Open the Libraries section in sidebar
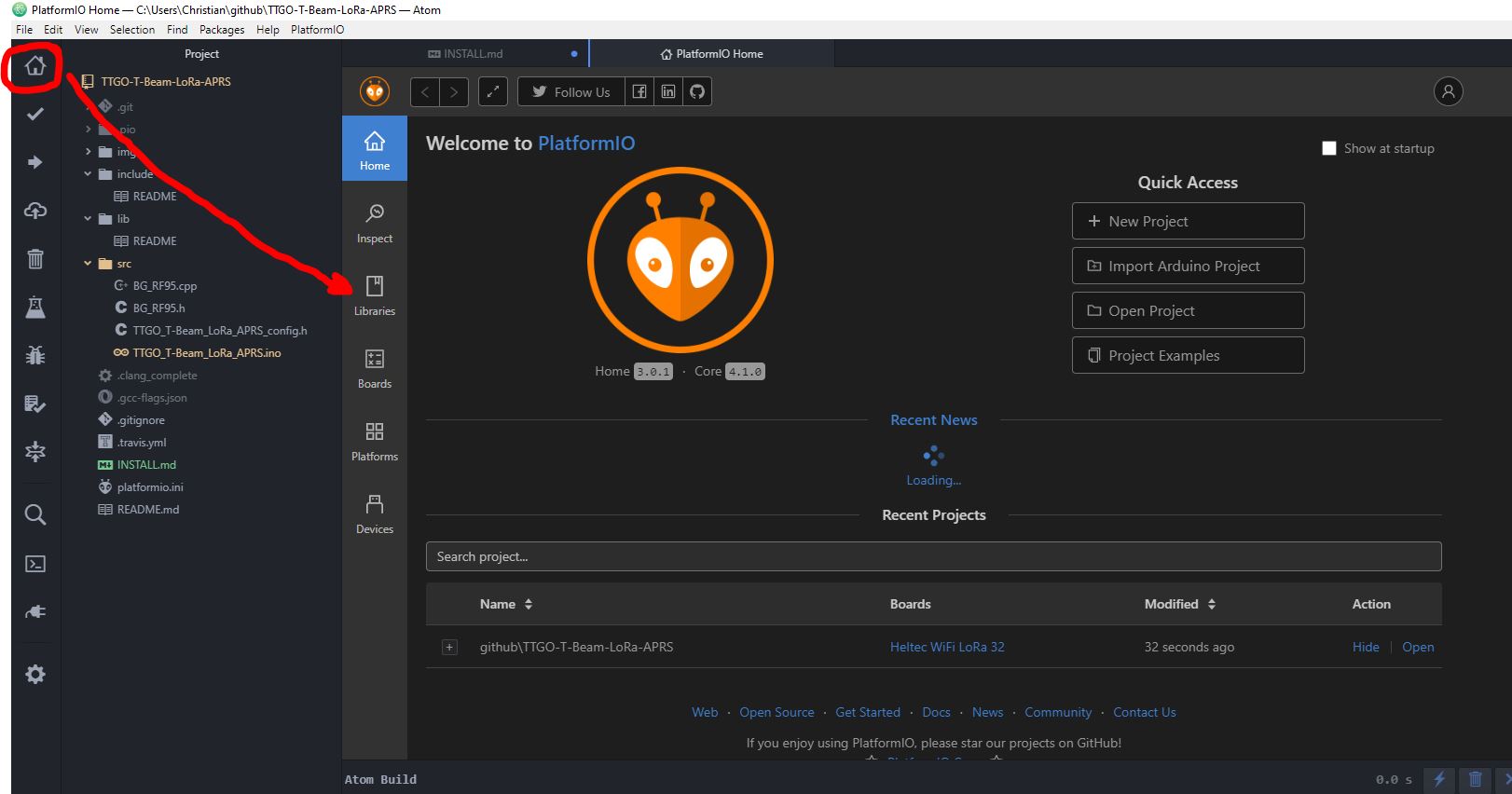This screenshot has height=794, width=1512. pyautogui.click(x=375, y=295)
